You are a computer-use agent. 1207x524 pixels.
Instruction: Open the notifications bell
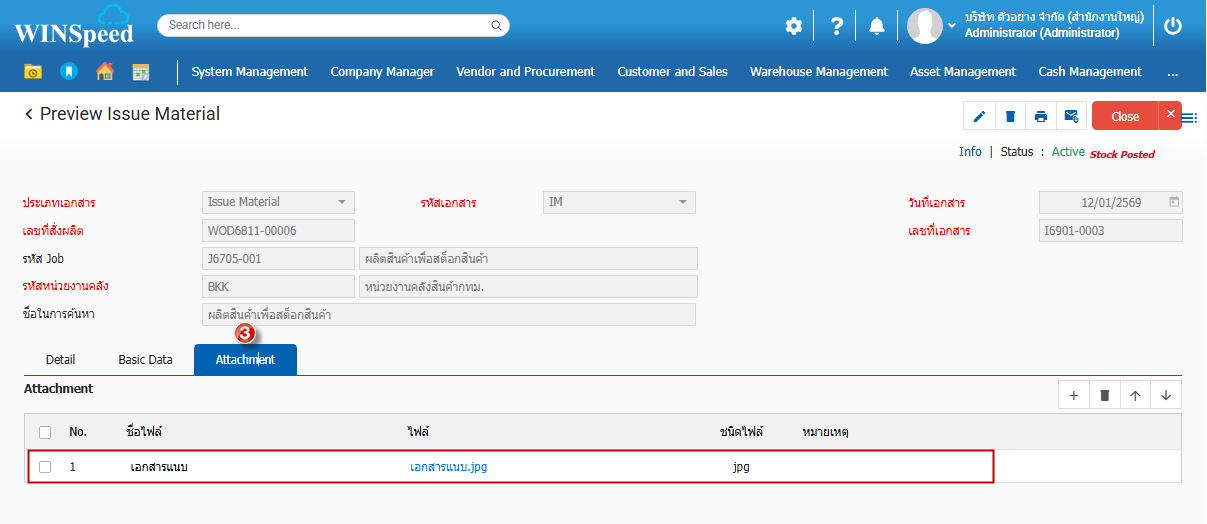click(x=876, y=26)
